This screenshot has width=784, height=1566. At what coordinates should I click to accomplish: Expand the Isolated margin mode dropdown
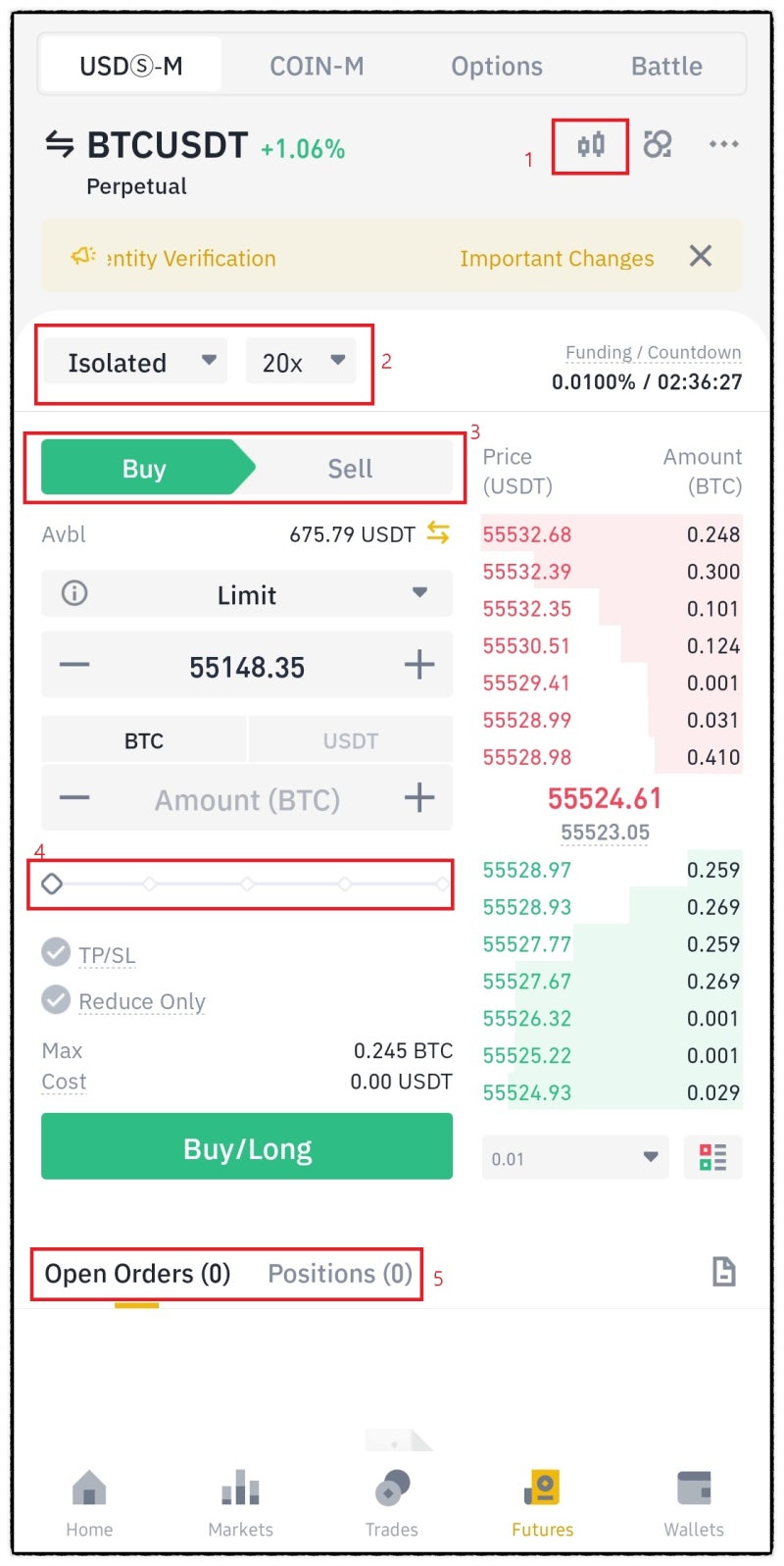coord(135,362)
